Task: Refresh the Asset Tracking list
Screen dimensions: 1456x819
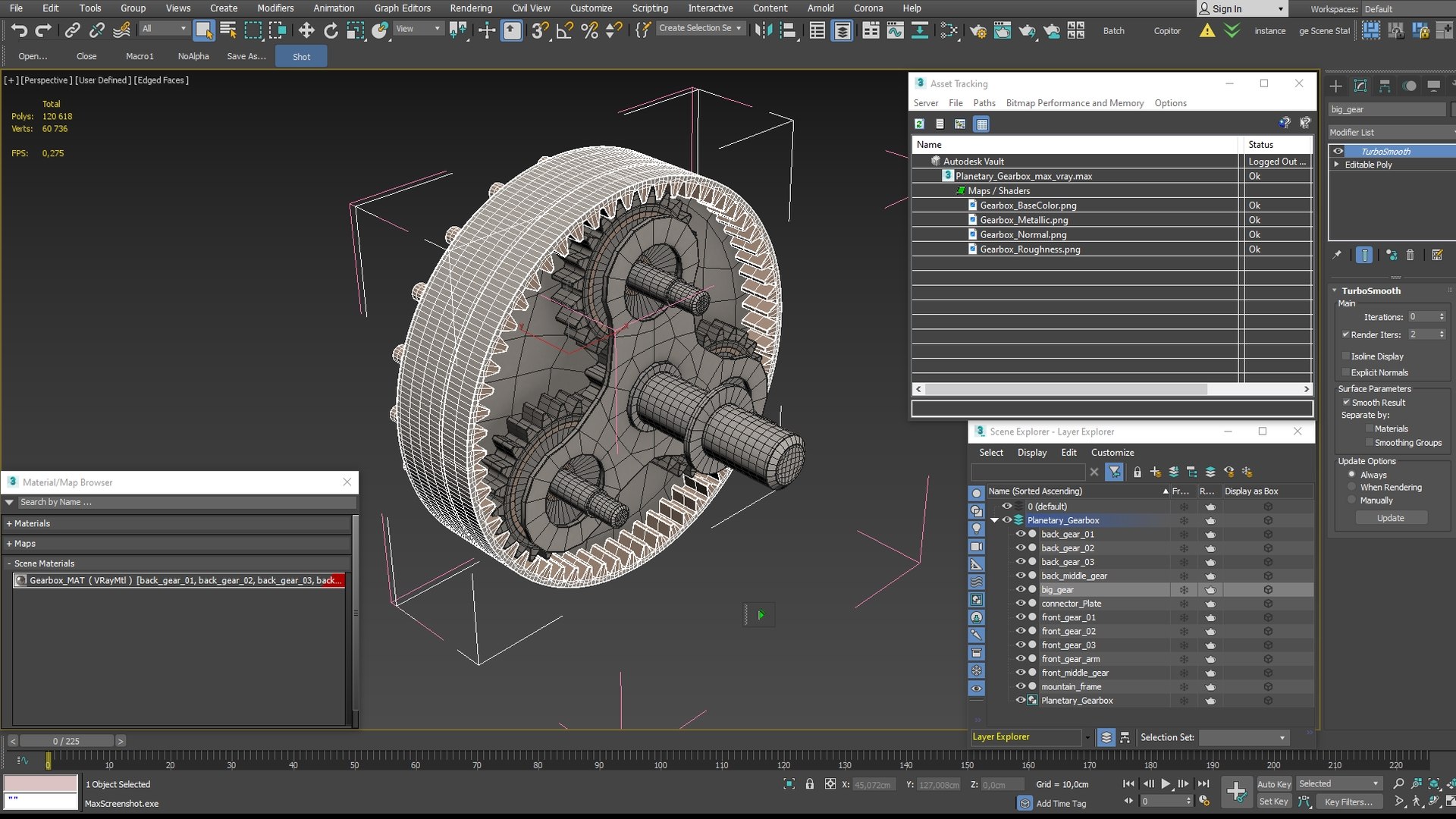Action: click(920, 124)
